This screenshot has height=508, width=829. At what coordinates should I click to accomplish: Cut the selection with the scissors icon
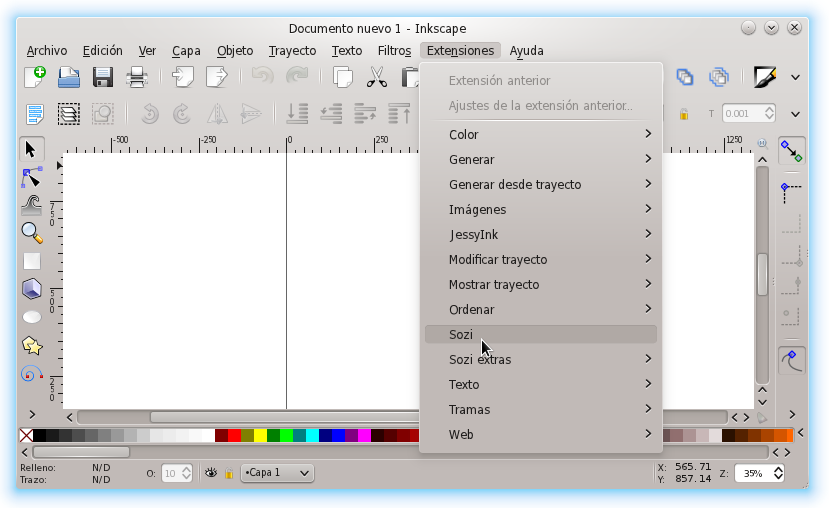(376, 77)
